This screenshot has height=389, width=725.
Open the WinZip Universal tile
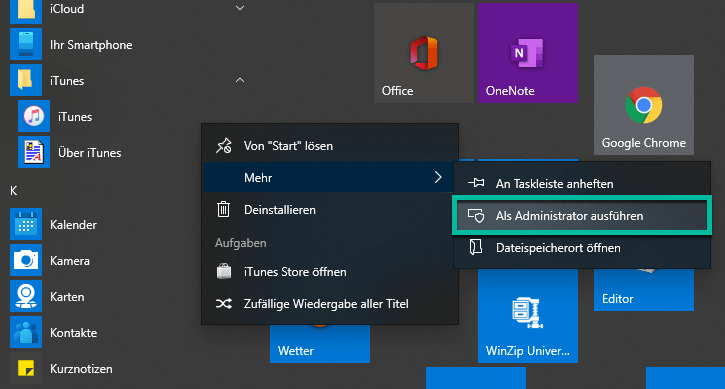point(528,316)
